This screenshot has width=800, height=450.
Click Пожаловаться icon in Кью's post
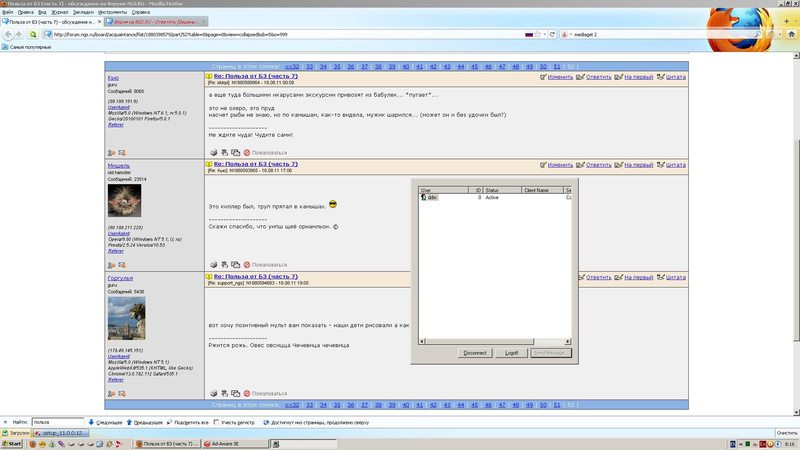pyautogui.click(x=247, y=153)
